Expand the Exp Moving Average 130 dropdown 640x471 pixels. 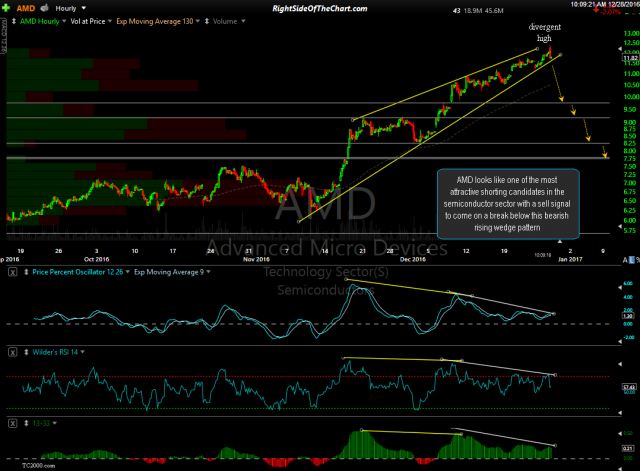[x=198, y=21]
